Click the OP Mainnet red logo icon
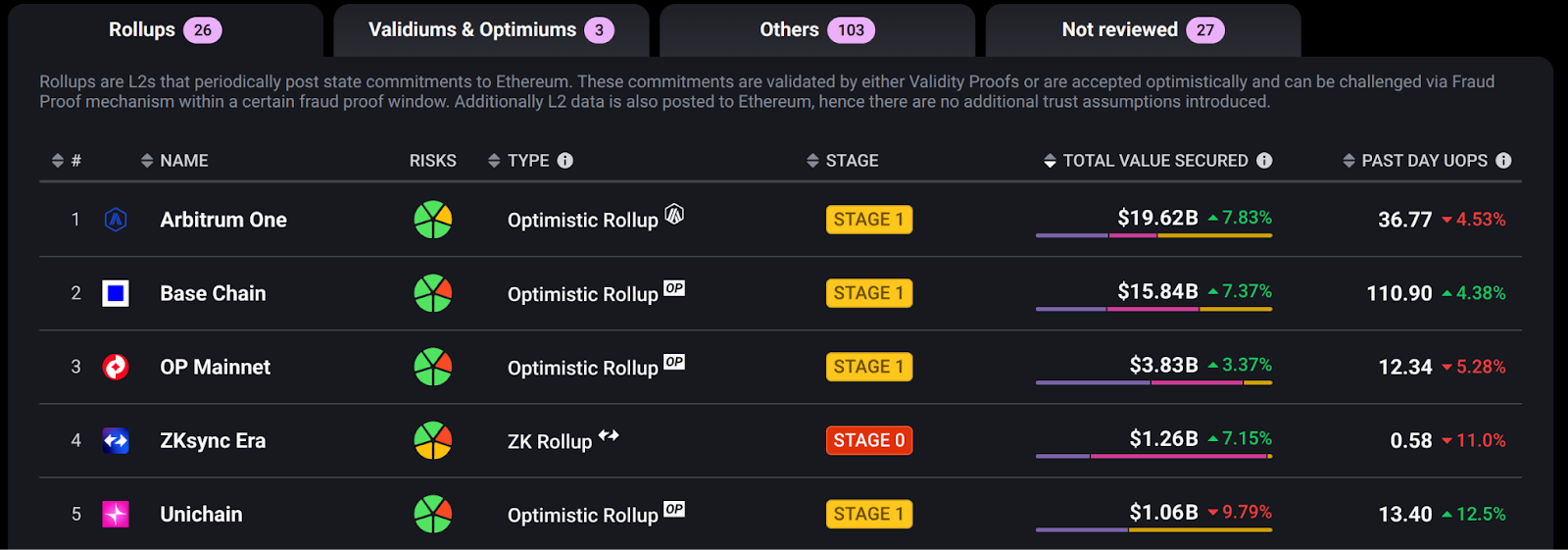This screenshot has height=550, width=1568. coord(116,367)
